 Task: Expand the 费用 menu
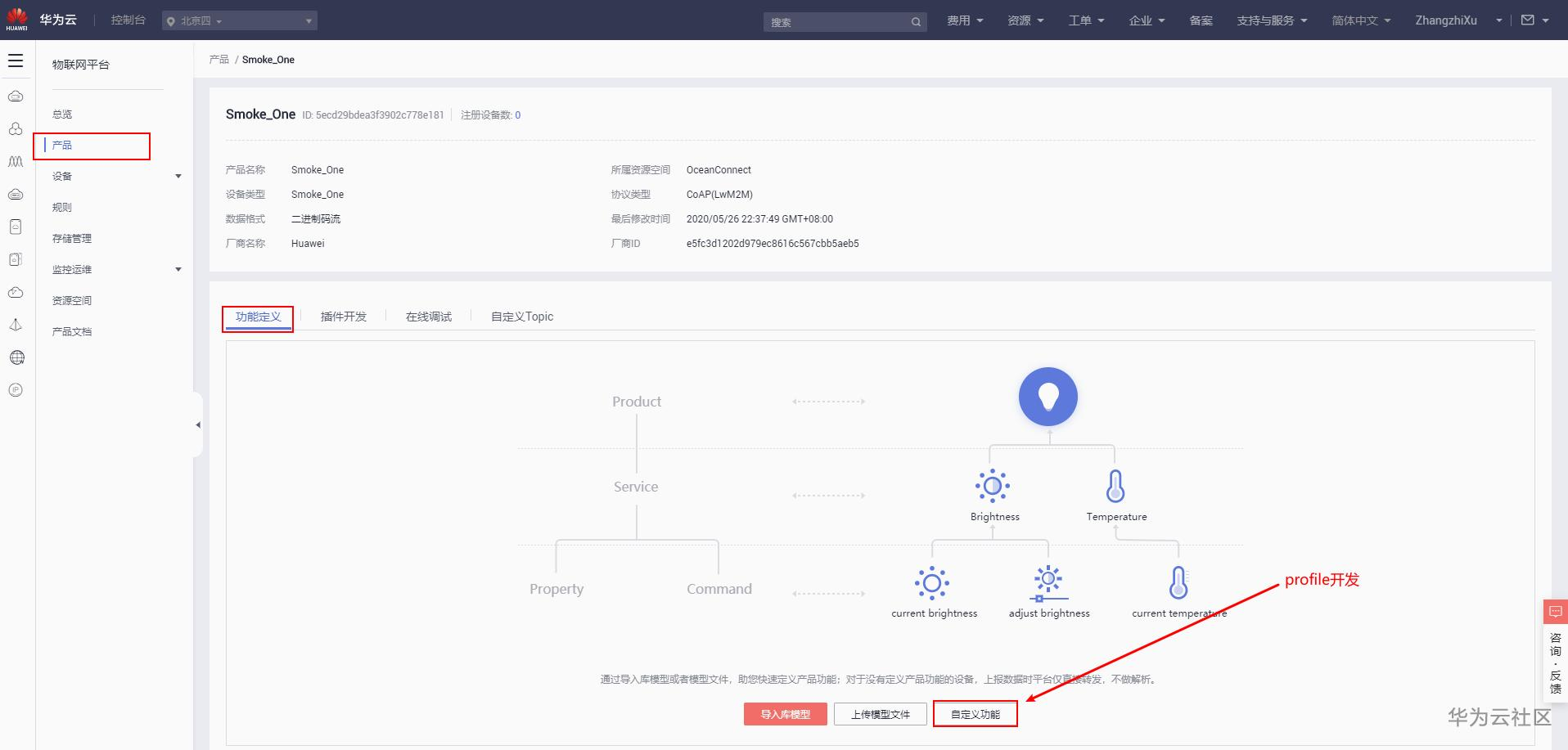pos(965,20)
